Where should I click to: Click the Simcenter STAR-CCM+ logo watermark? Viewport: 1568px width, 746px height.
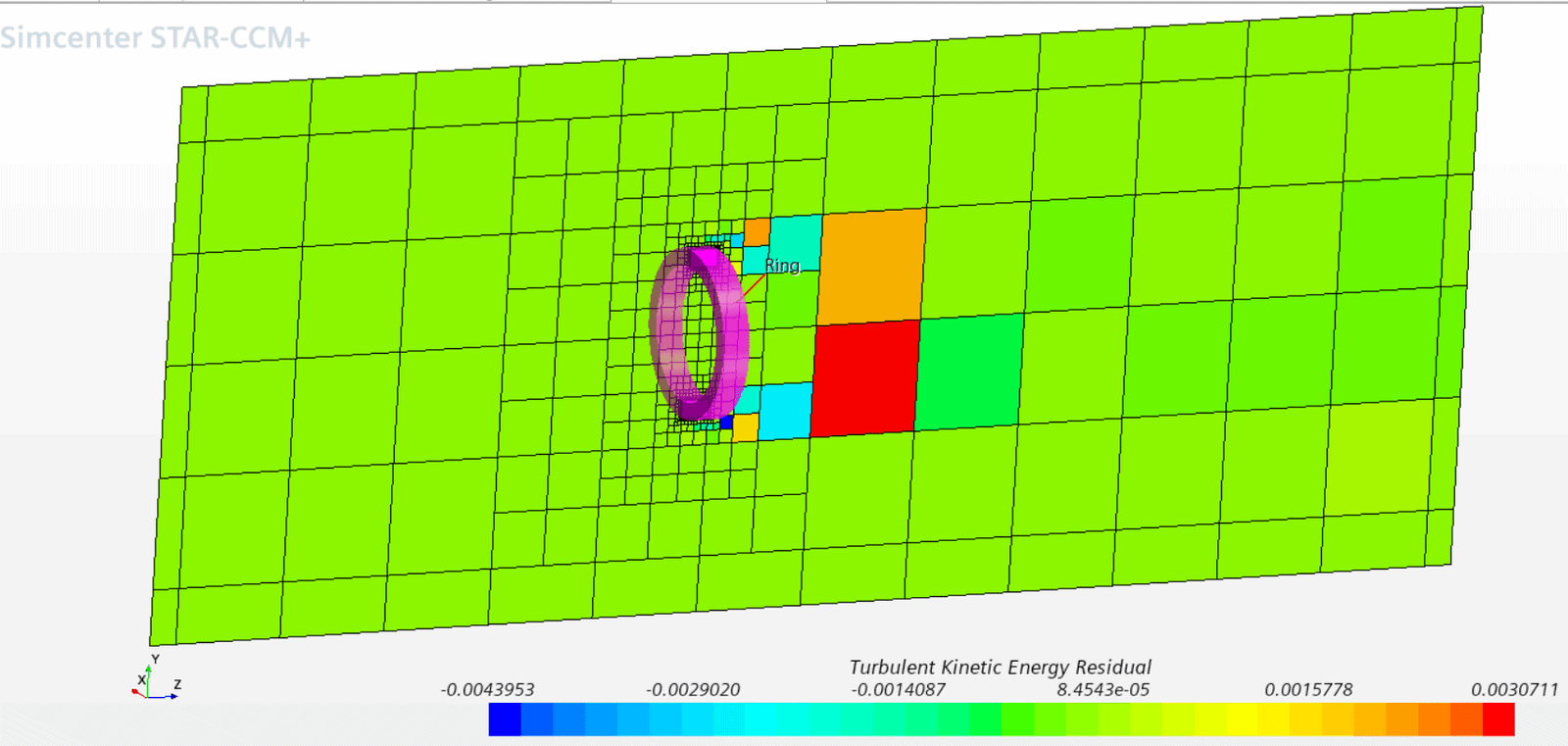coord(156,38)
